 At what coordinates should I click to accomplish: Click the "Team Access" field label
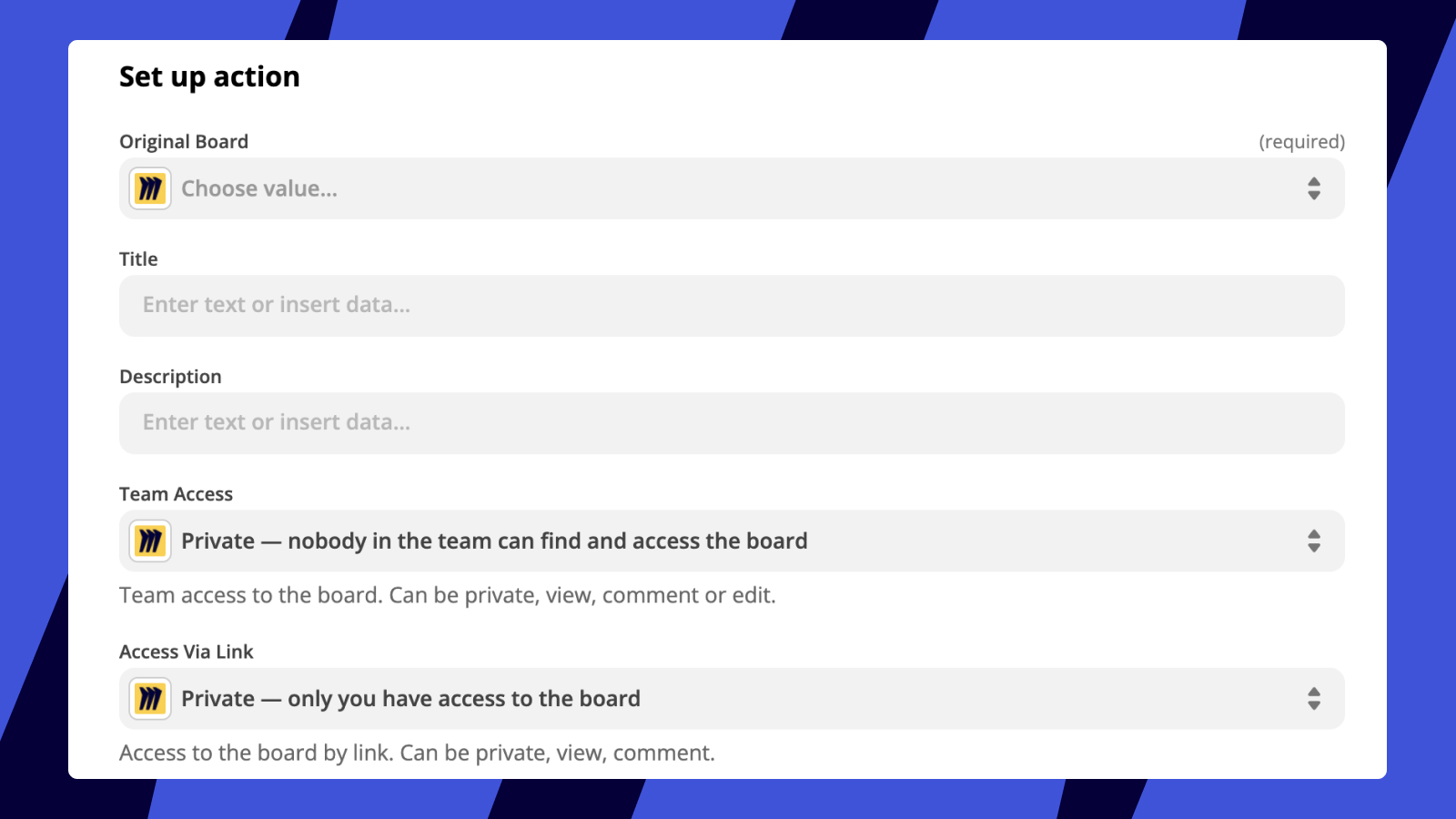coord(176,494)
